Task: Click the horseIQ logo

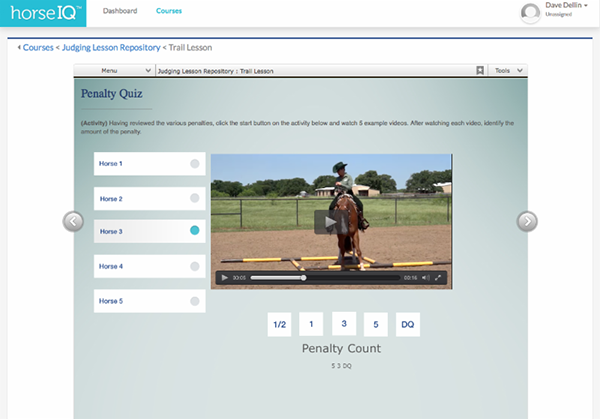Action: 43,13
